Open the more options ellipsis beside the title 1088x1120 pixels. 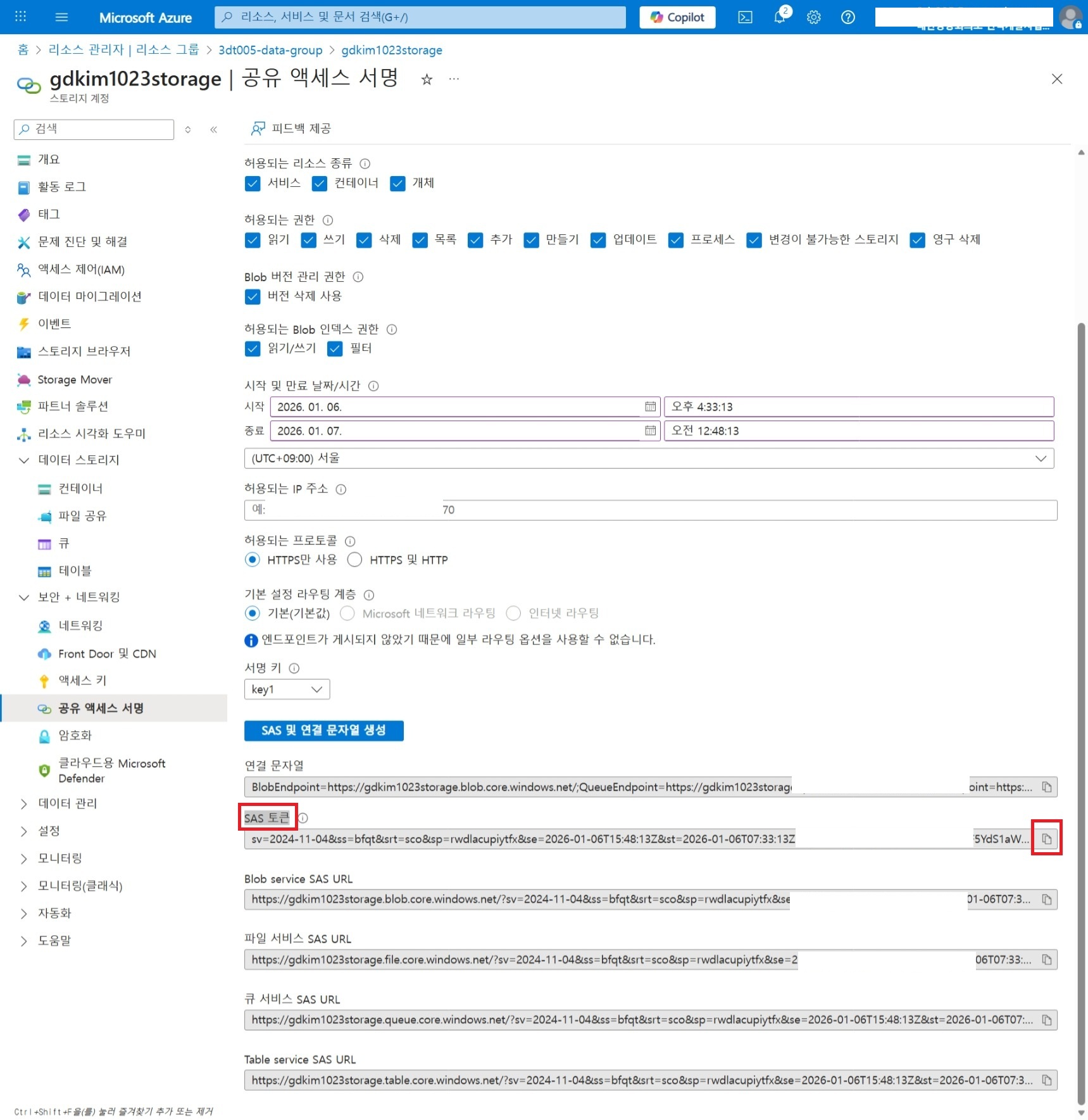tap(454, 79)
